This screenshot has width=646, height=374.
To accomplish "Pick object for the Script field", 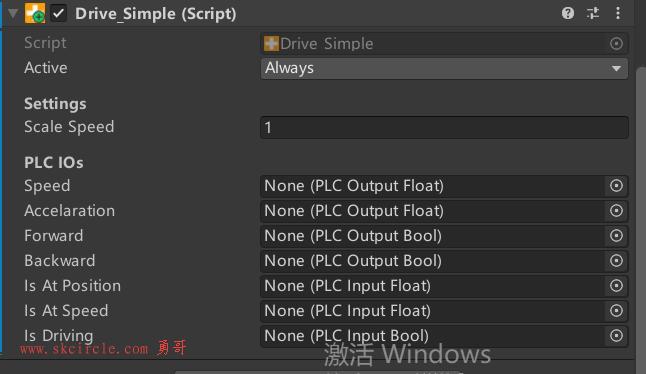I will 616,43.
